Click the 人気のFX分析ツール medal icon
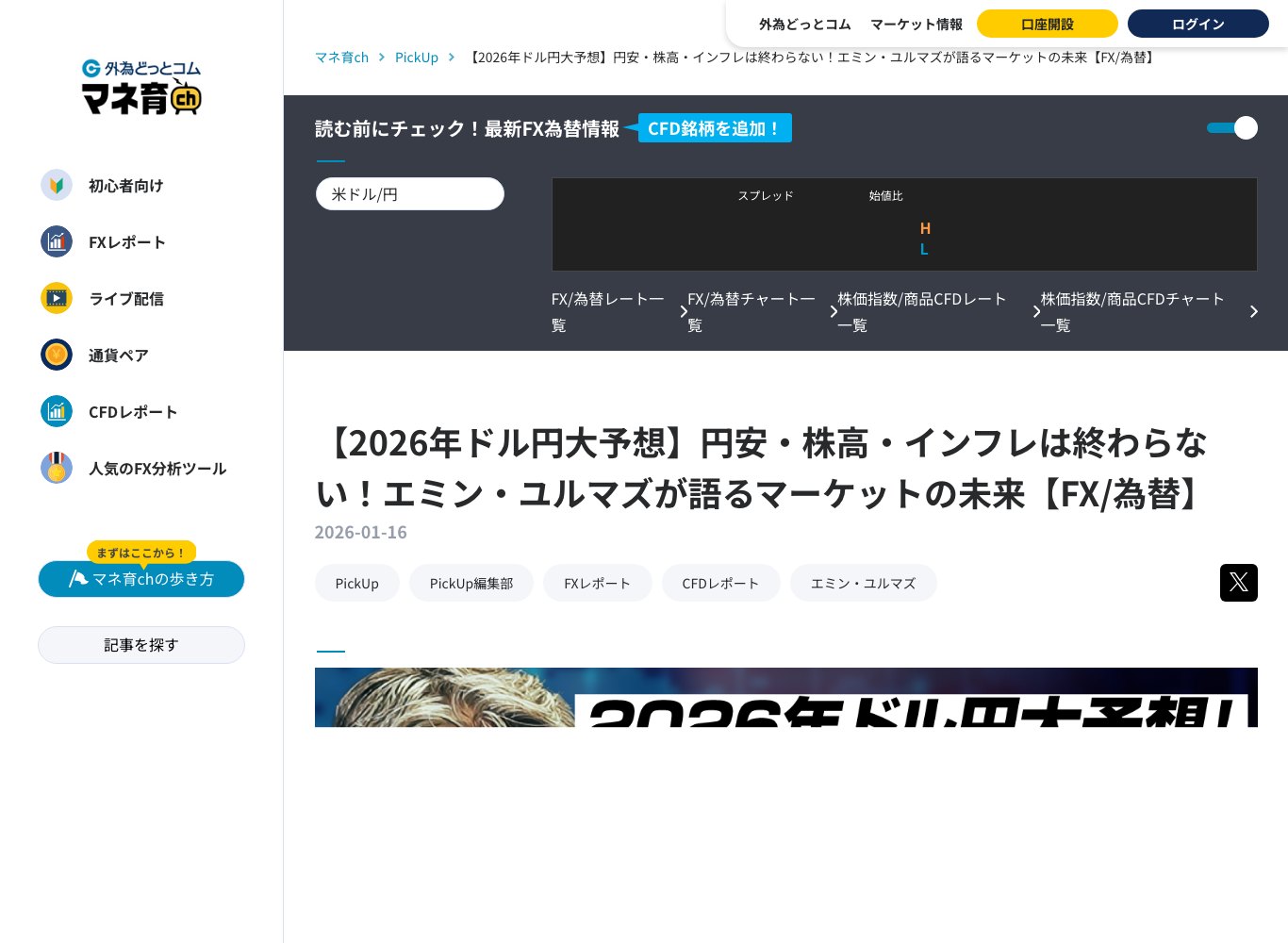 click(x=57, y=468)
